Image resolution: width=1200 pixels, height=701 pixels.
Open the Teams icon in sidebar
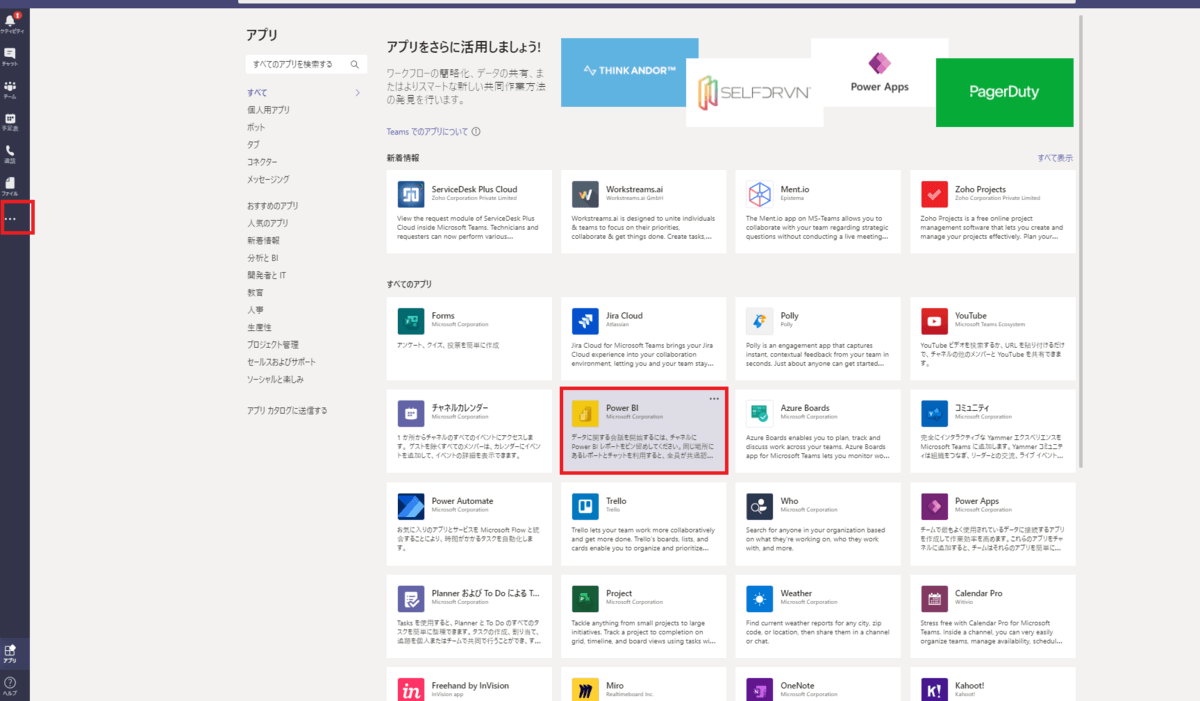pyautogui.click(x=10, y=88)
